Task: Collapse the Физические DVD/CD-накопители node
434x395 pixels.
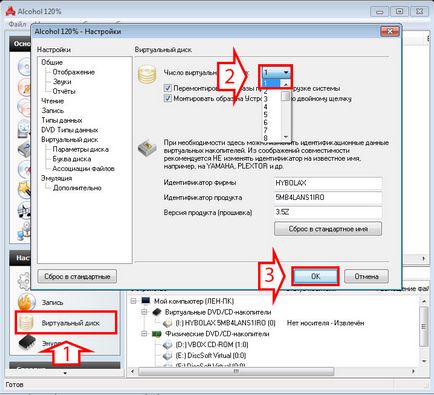Action: (x=144, y=334)
